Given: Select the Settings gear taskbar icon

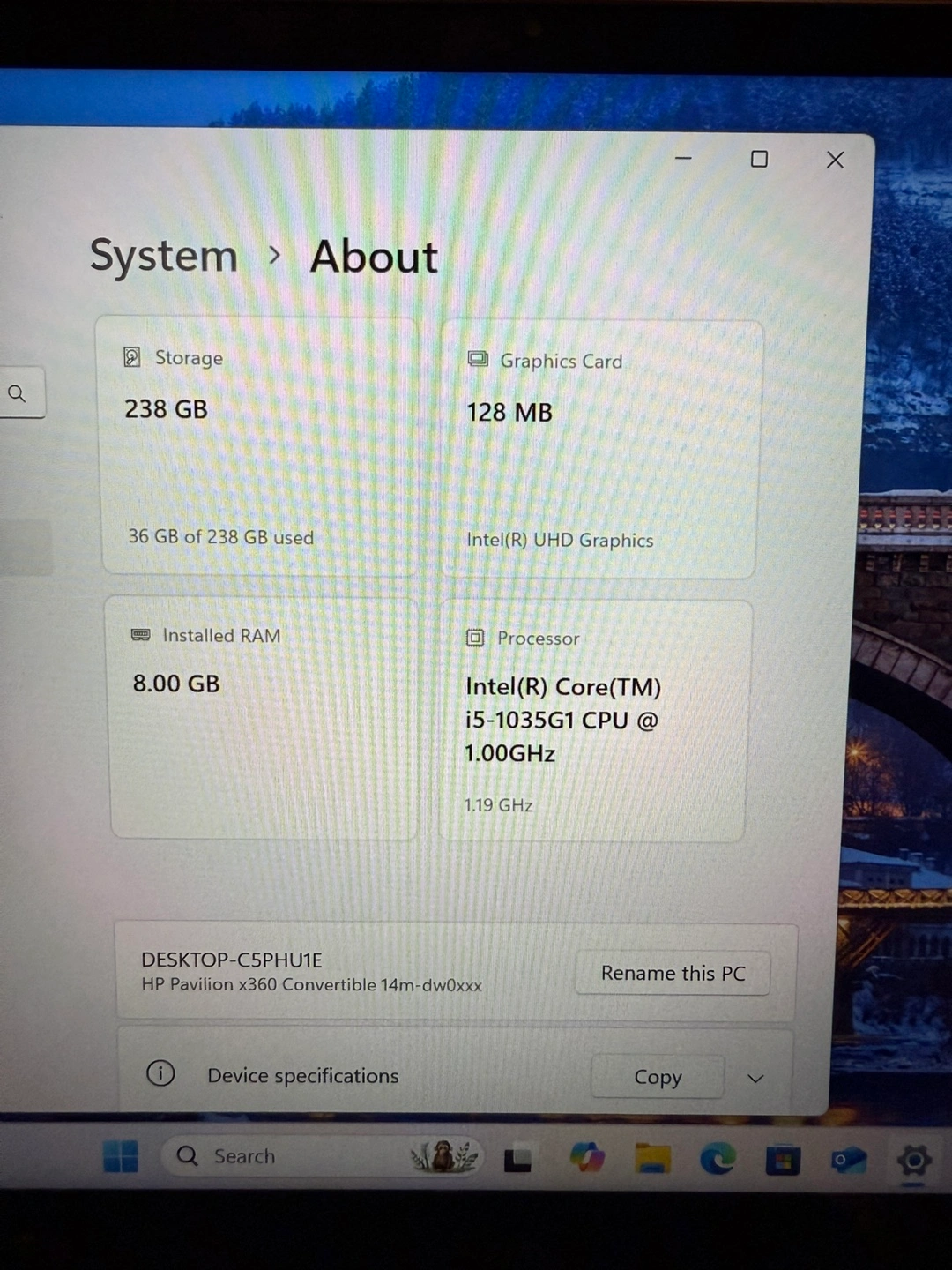Looking at the screenshot, I should coord(914,1160).
